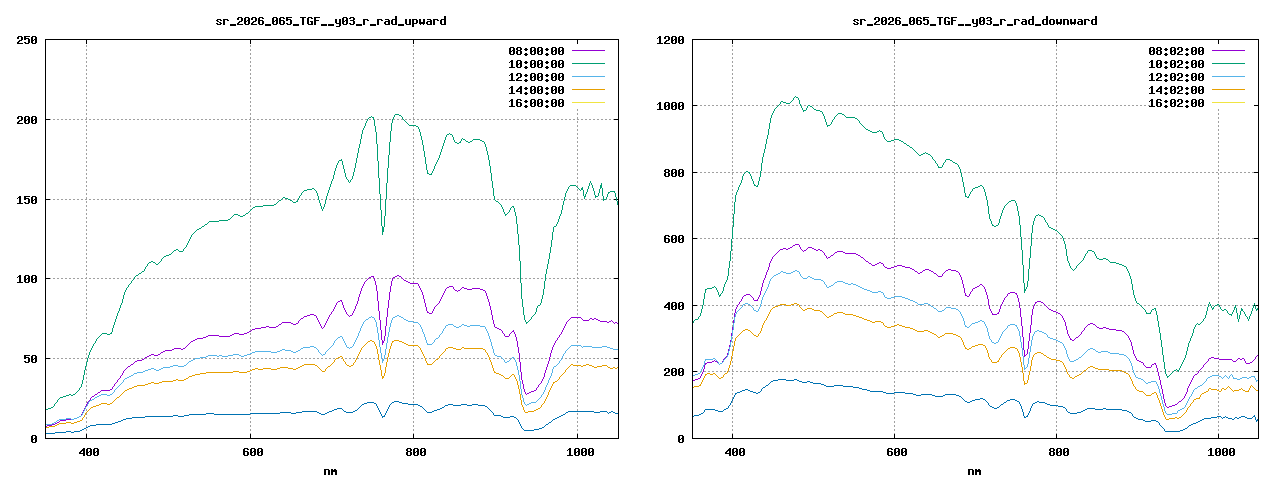Select the 10:02:00 legend label

coord(1176,64)
